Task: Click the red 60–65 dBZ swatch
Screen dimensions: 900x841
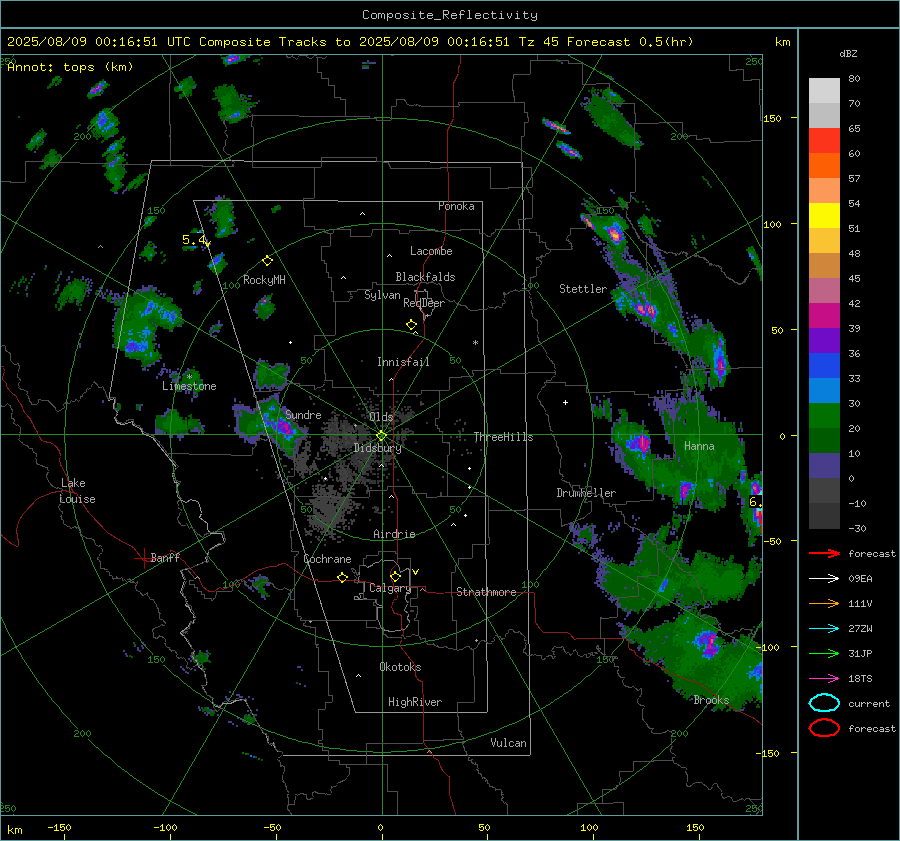Action: [x=824, y=140]
